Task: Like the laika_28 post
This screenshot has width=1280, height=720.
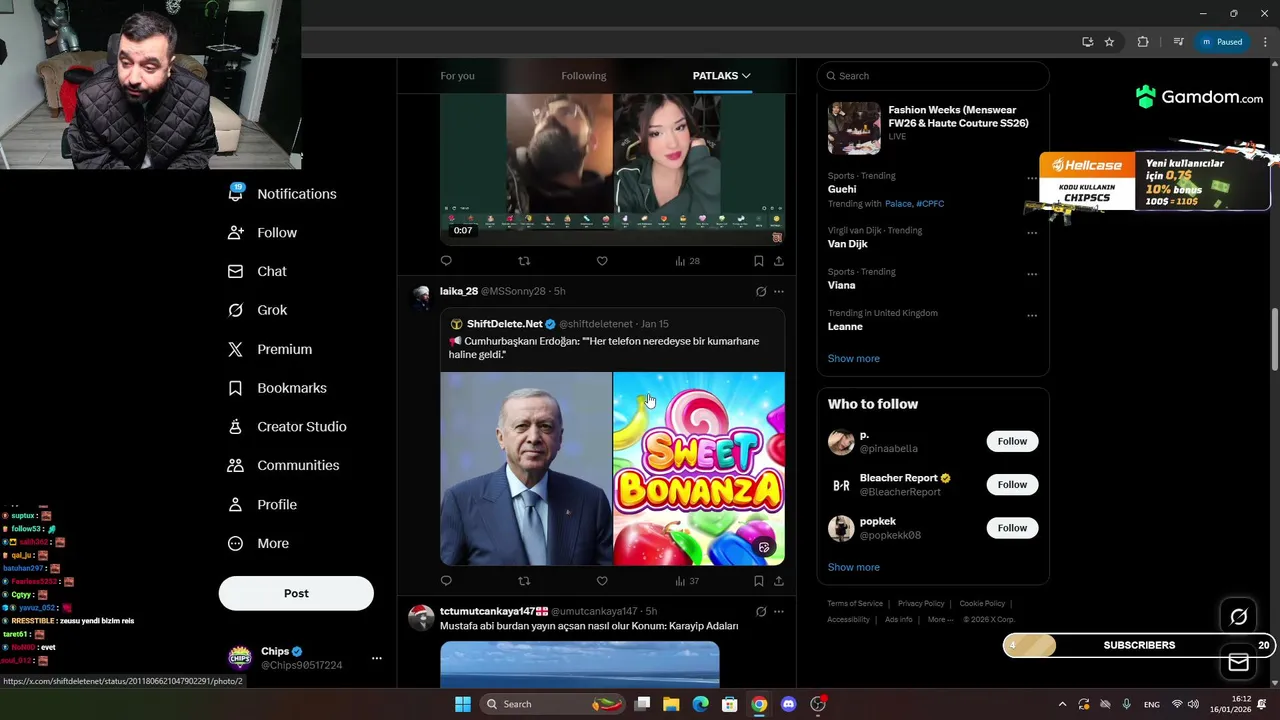Action: [602, 580]
